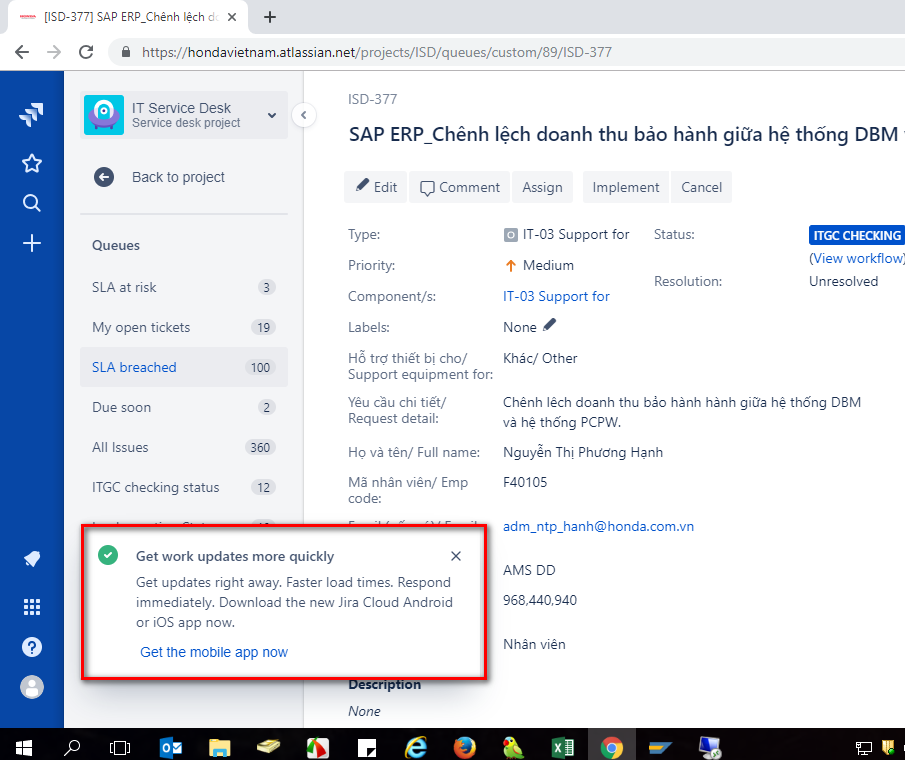This screenshot has width=905, height=760.
Task: Open Excel from the taskbar
Action: pyautogui.click(x=563, y=748)
